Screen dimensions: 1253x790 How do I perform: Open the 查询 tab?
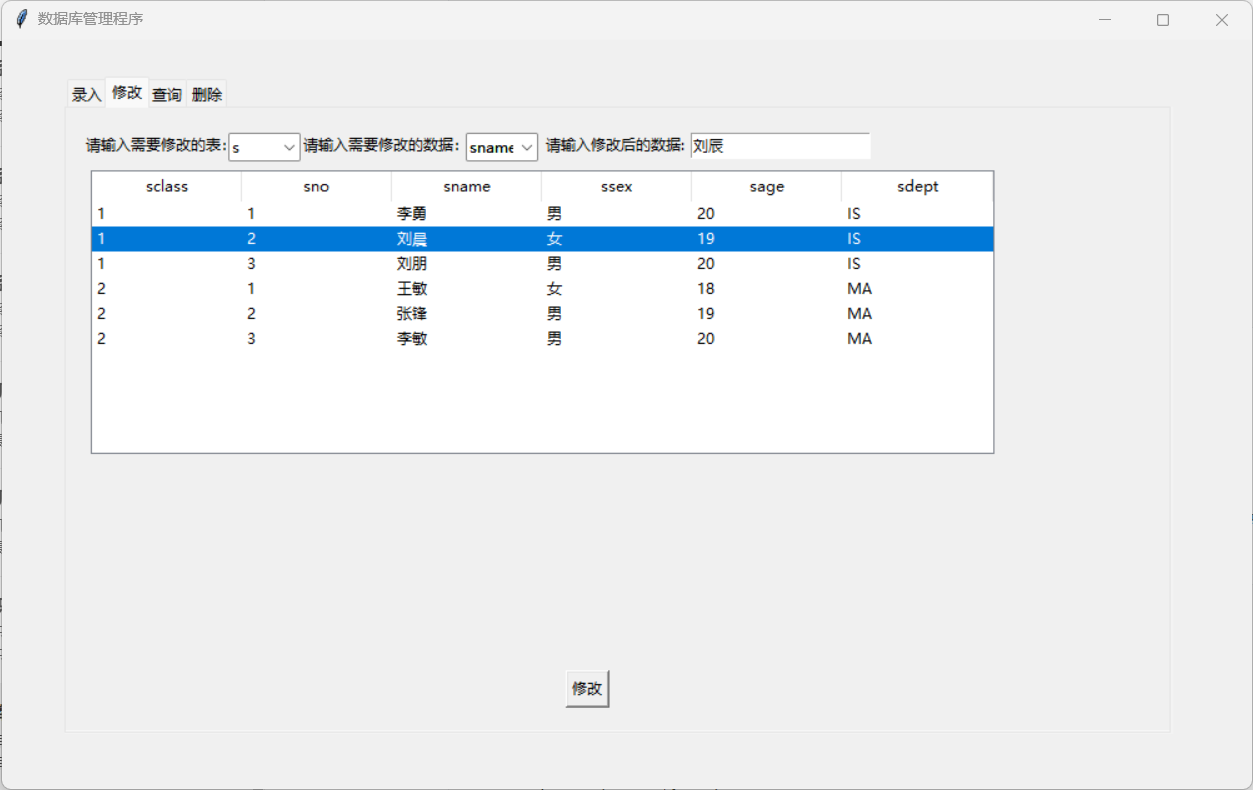167,95
